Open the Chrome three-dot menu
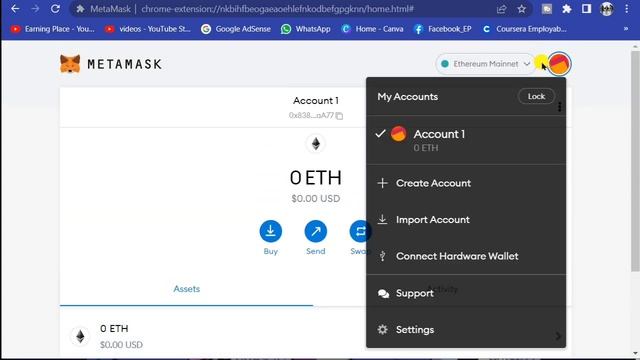 click(627, 9)
